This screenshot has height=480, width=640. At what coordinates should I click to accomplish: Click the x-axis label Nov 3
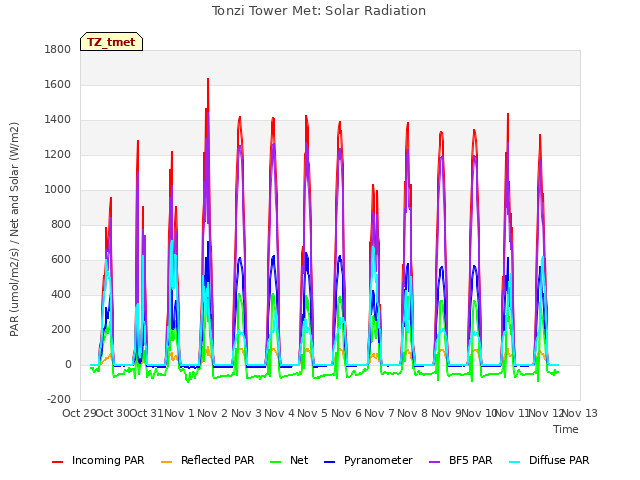click(246, 413)
